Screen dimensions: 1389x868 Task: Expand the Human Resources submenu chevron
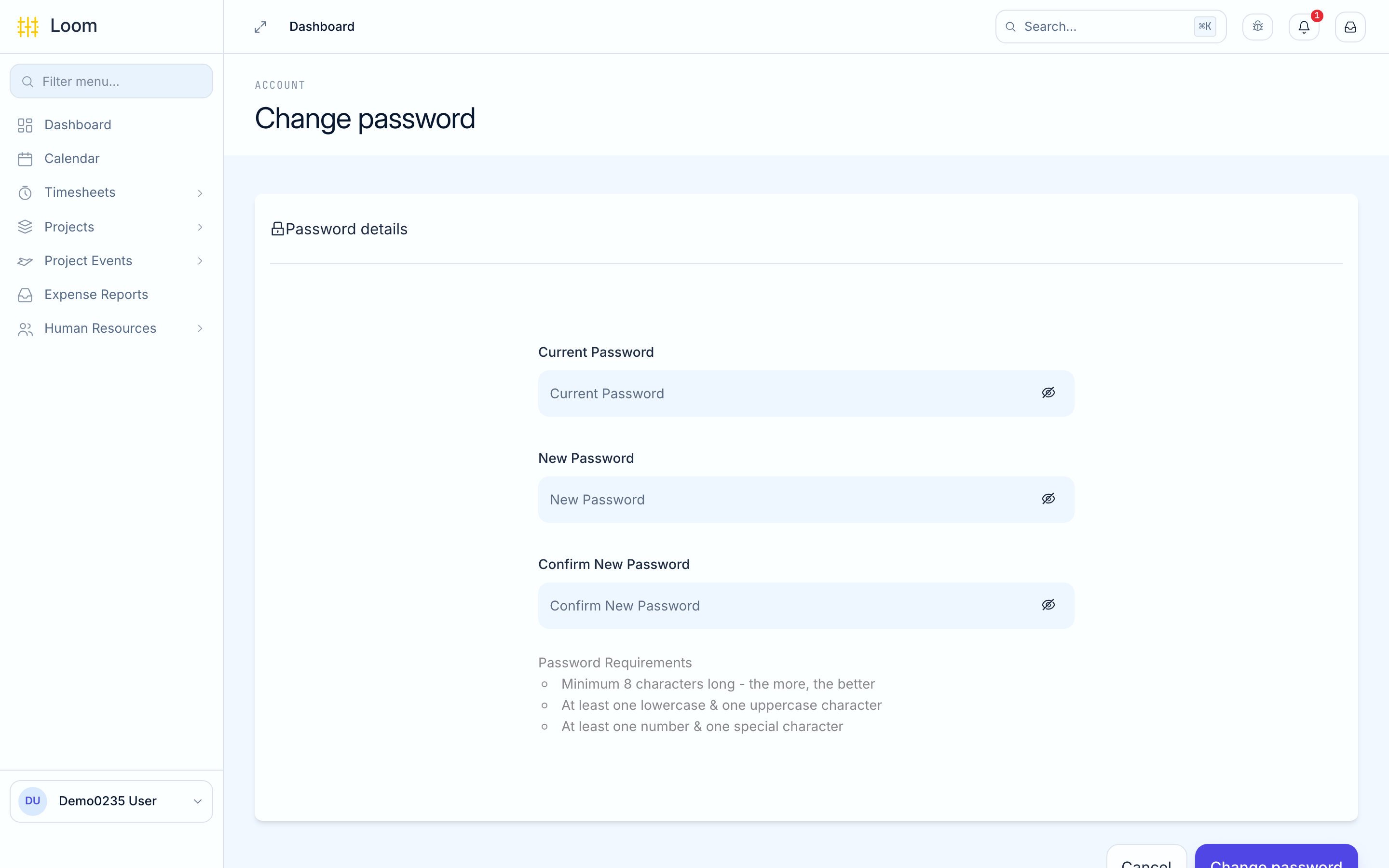pyautogui.click(x=200, y=329)
